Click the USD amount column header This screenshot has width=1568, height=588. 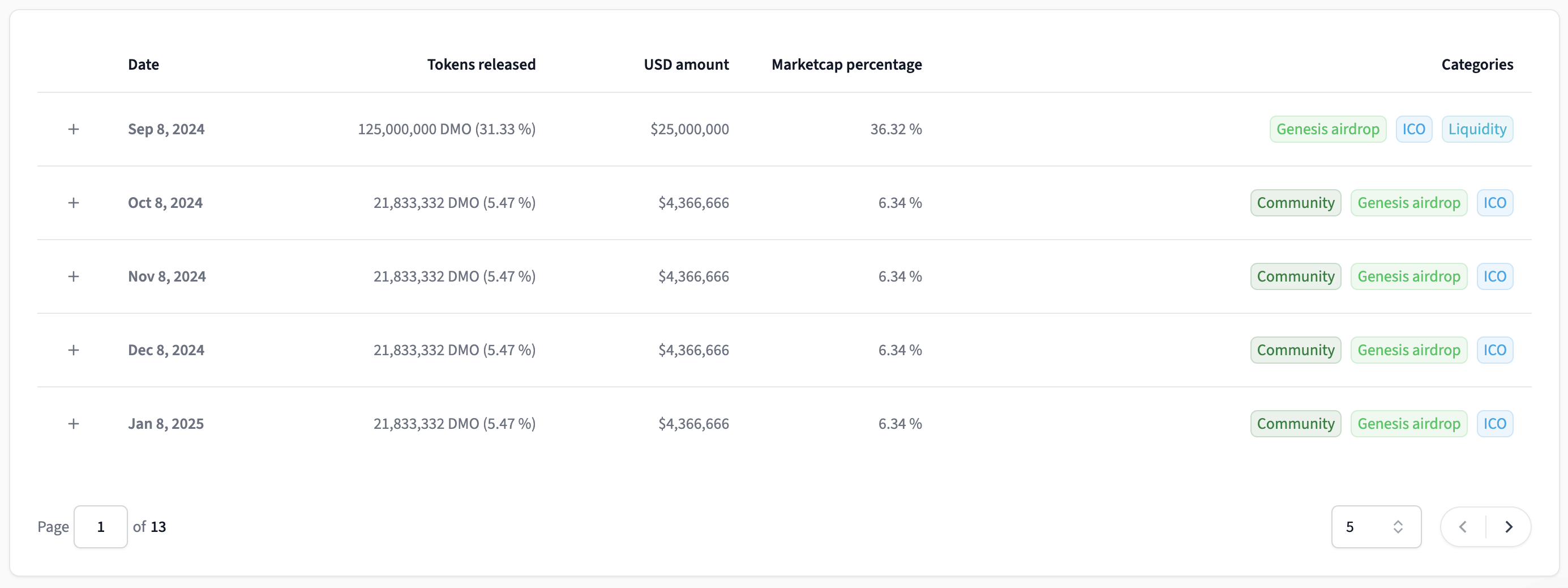[x=686, y=64]
